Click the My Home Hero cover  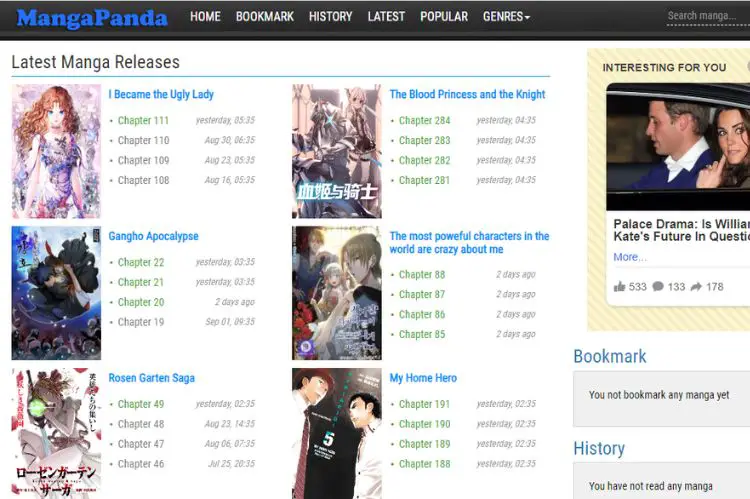tap(337, 433)
